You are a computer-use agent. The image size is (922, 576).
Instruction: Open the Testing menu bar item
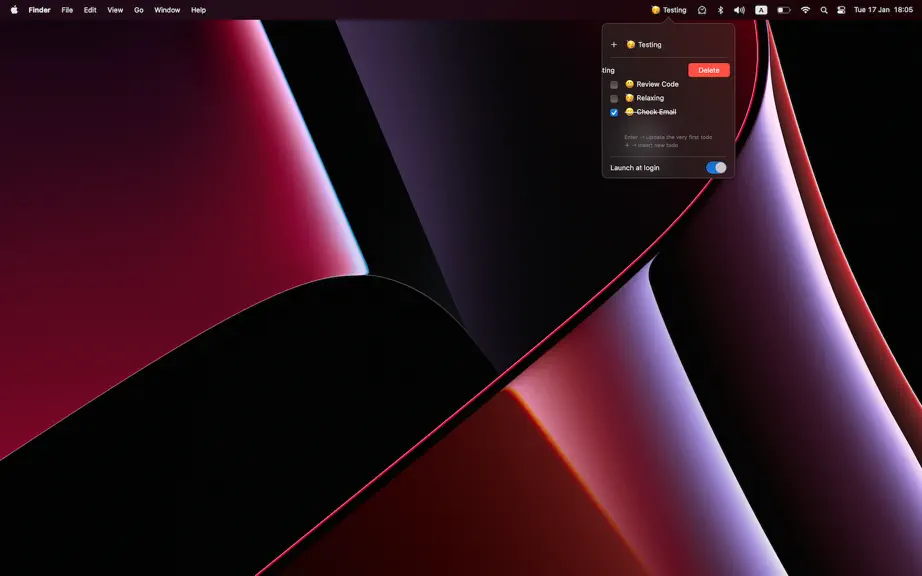[x=669, y=10]
